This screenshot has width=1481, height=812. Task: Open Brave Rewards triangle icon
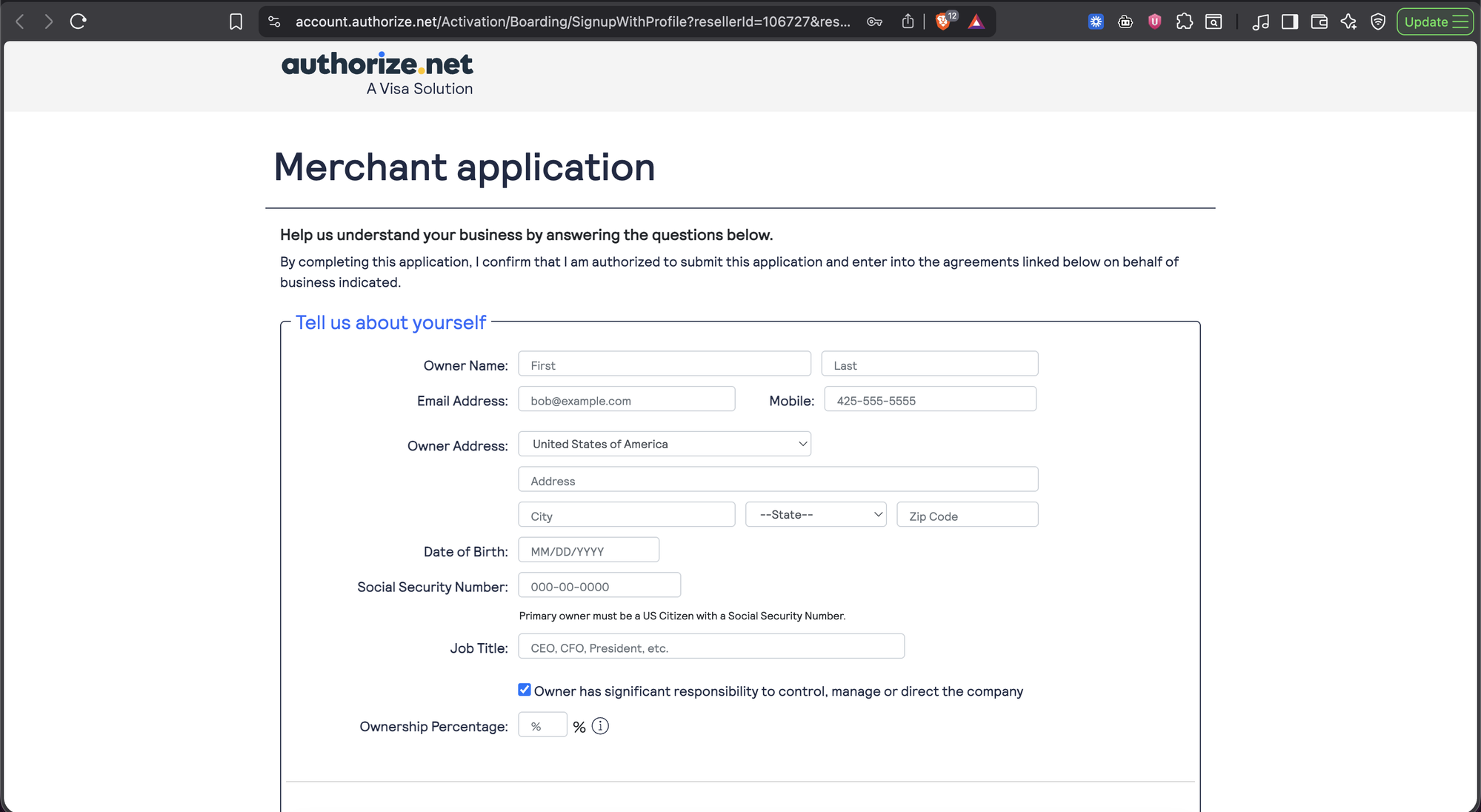pyautogui.click(x=976, y=21)
